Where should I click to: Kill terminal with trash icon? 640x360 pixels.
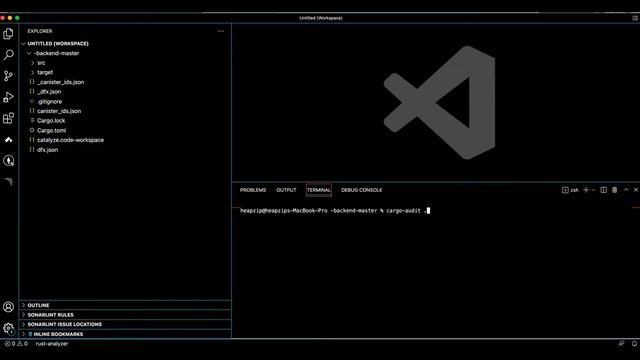pos(615,190)
